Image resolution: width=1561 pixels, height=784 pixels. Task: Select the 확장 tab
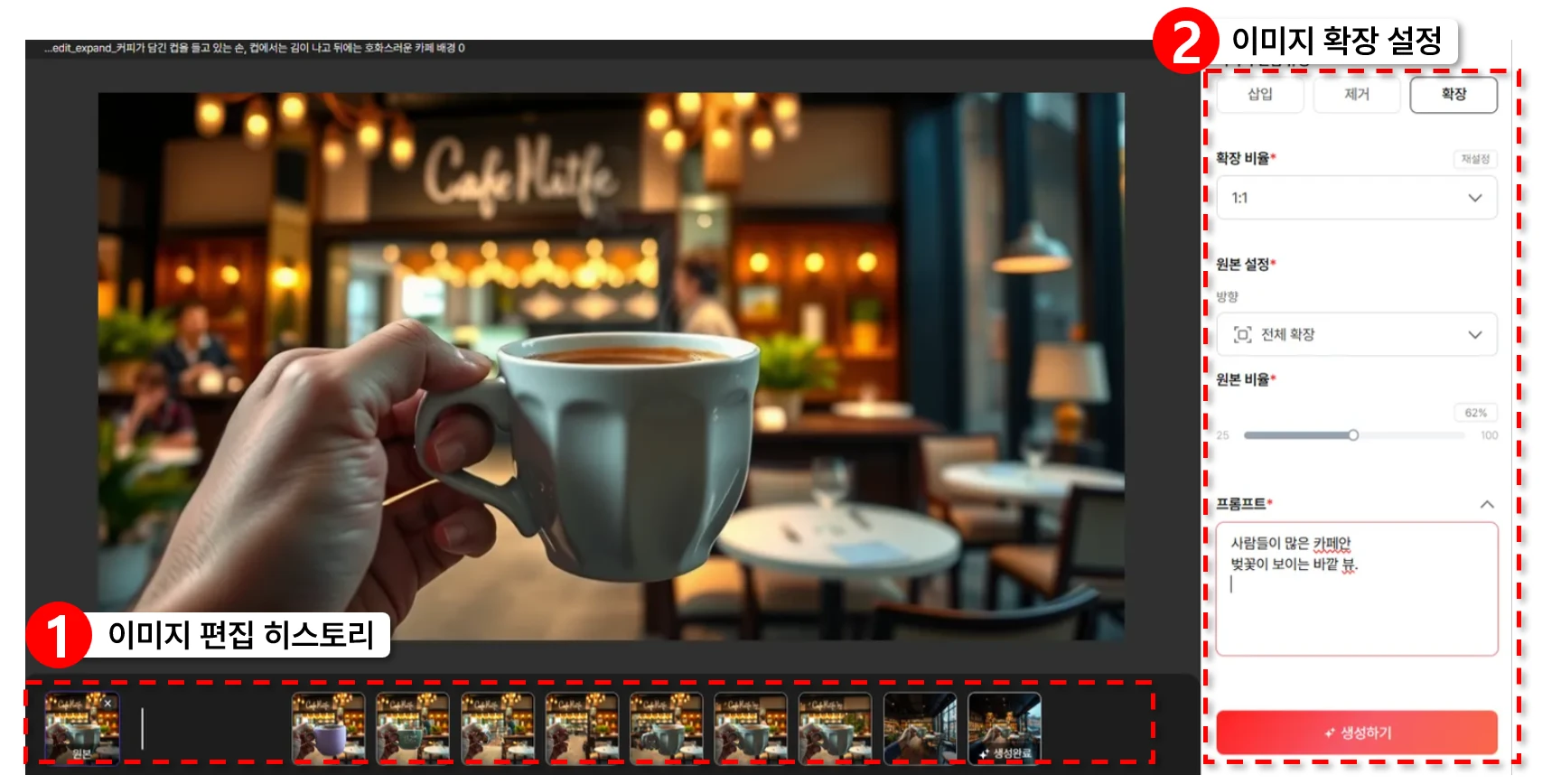[1453, 95]
